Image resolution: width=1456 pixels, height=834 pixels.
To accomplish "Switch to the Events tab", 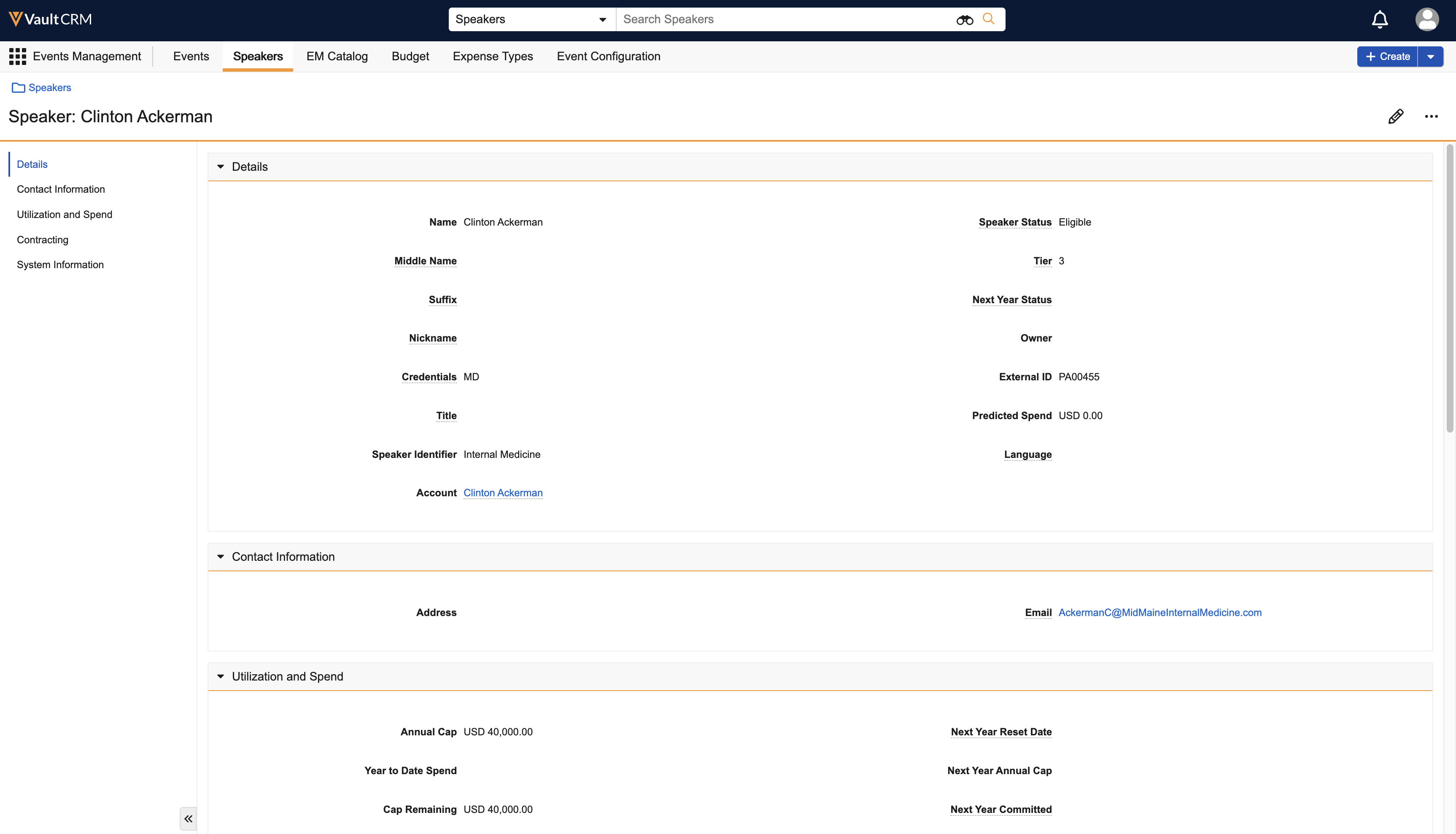I will (191, 56).
